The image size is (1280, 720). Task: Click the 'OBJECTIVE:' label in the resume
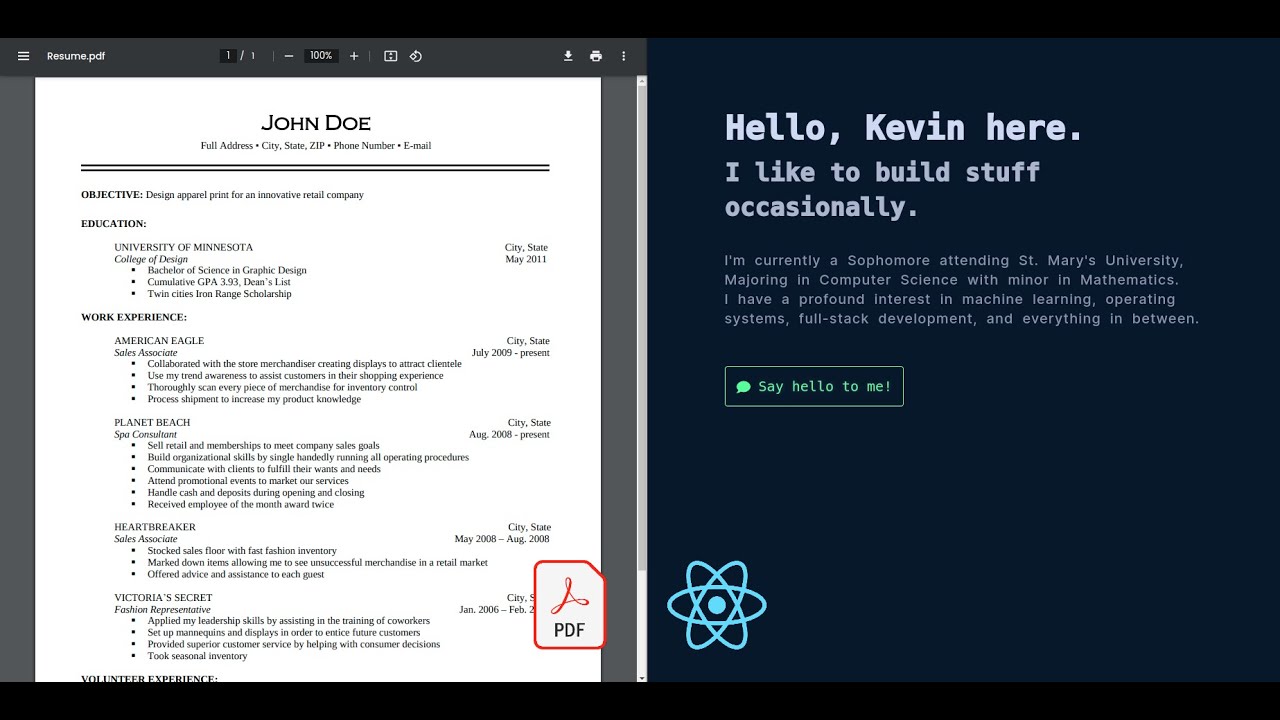[x=112, y=195]
